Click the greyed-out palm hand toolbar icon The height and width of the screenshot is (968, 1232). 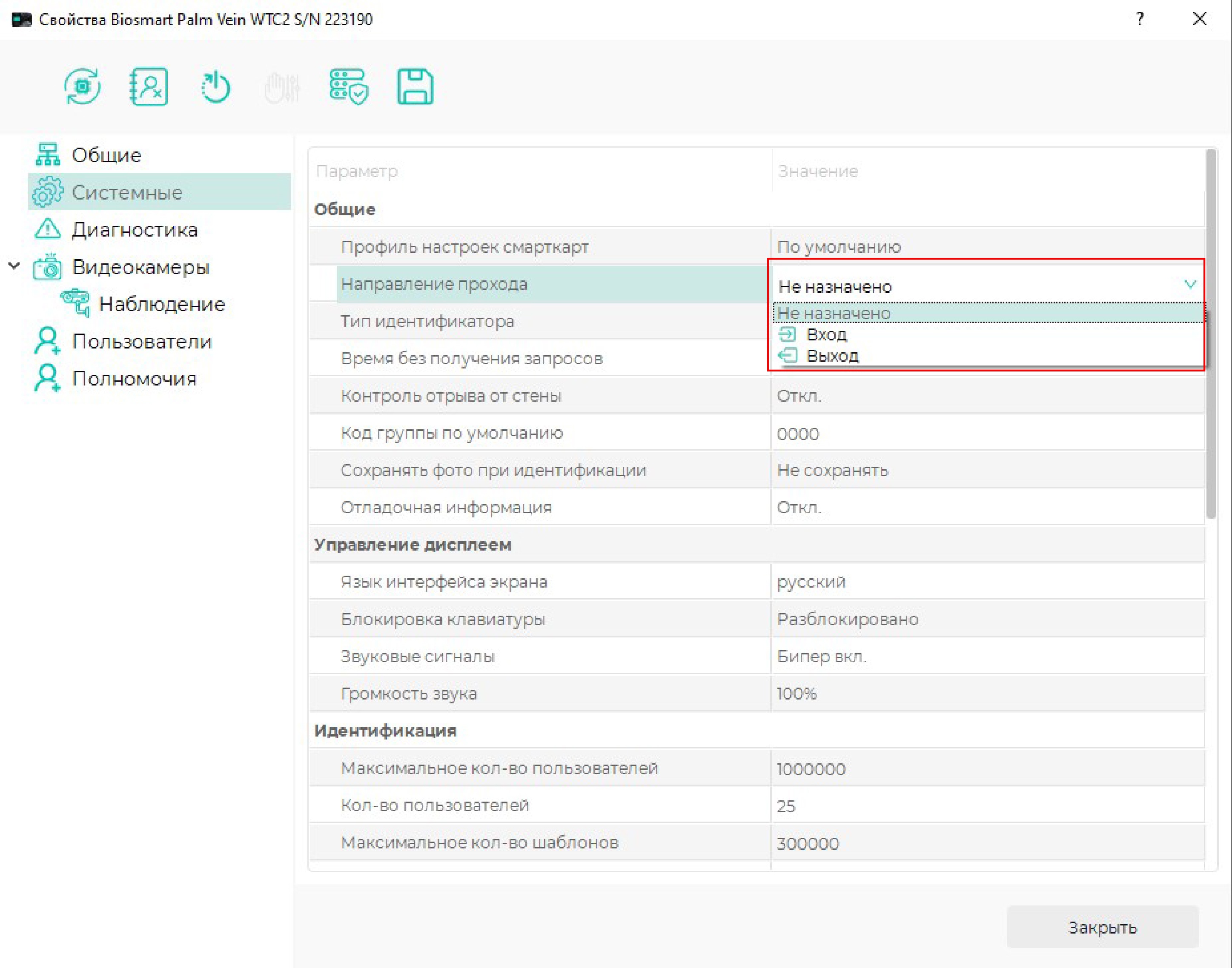click(282, 87)
